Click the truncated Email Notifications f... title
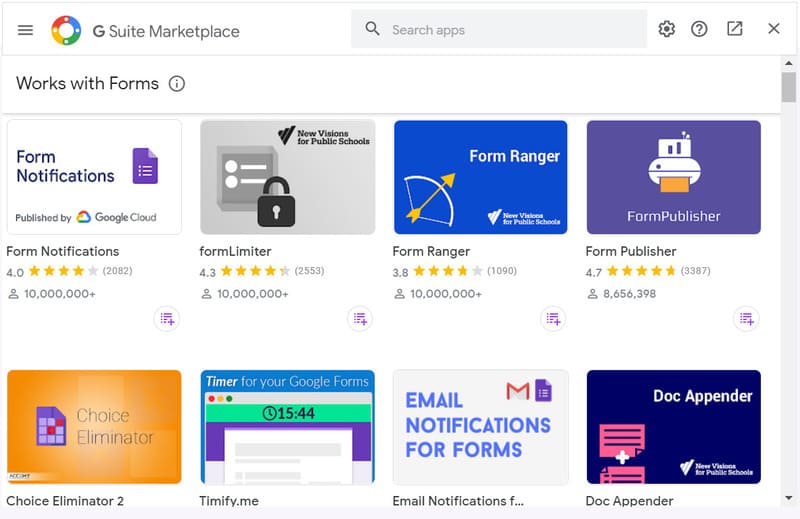Viewport: 800px width, 519px height. point(458,501)
